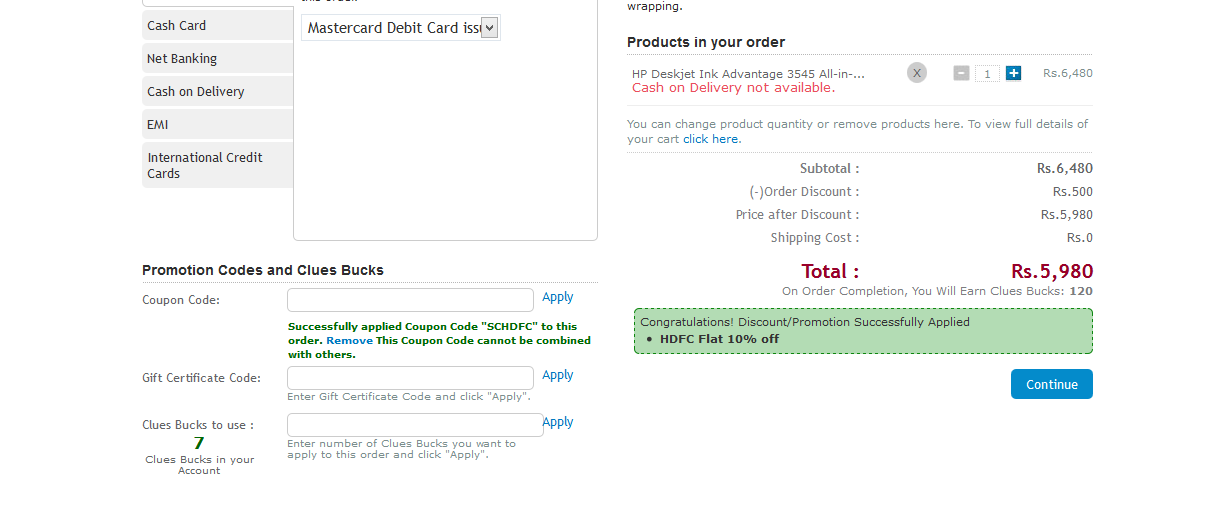Decrease product quantity with minus icon
1228x508 pixels.
coord(961,73)
